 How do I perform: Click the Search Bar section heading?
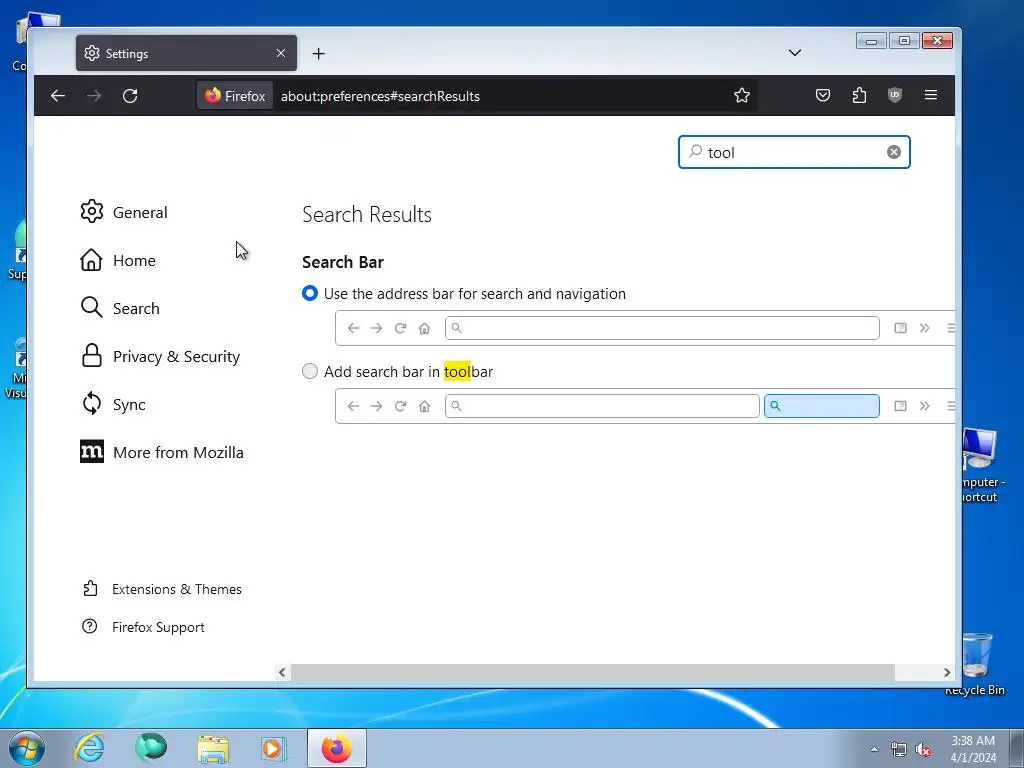[x=343, y=262]
